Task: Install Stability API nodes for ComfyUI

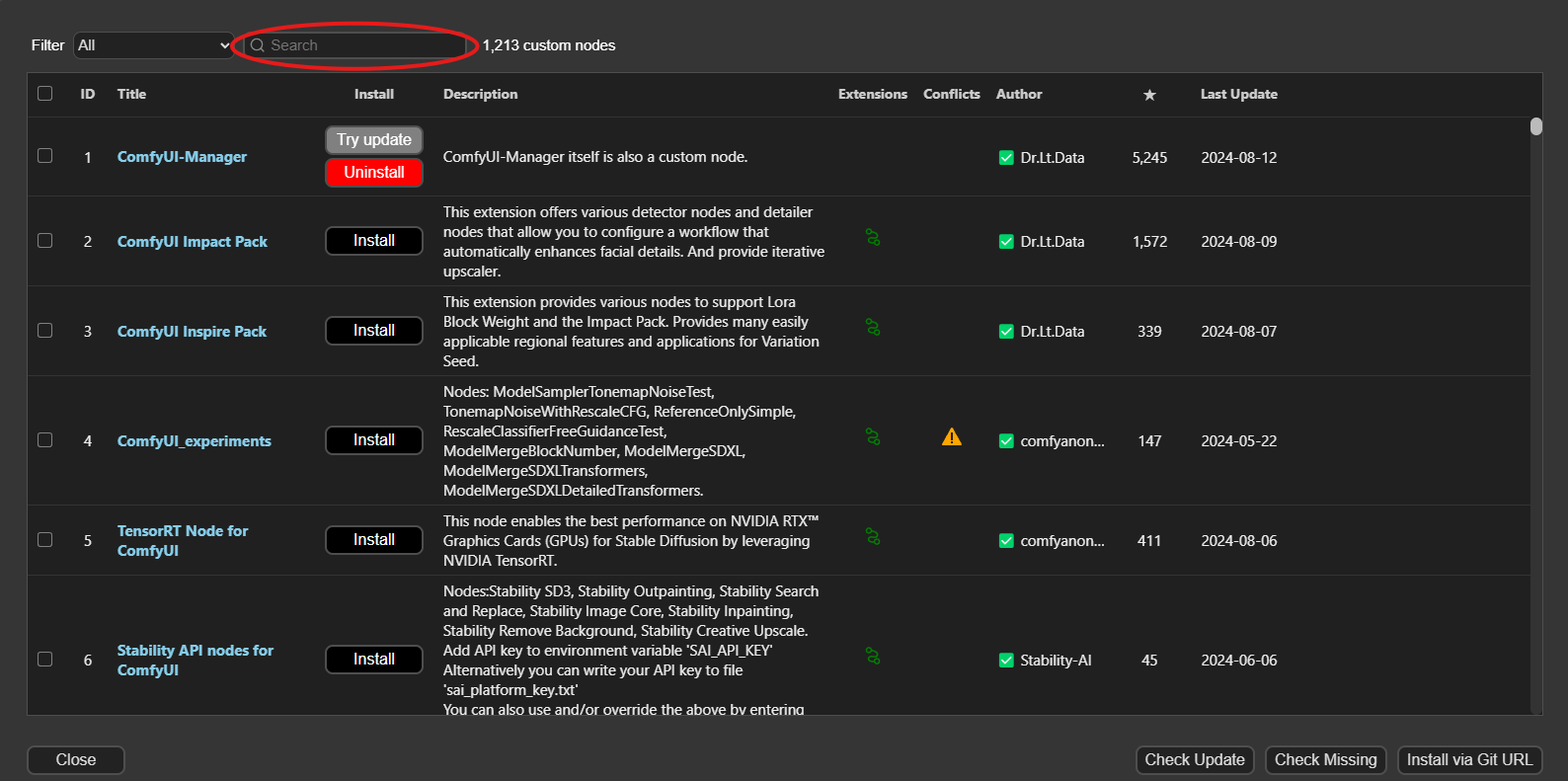Action: pyautogui.click(x=374, y=660)
